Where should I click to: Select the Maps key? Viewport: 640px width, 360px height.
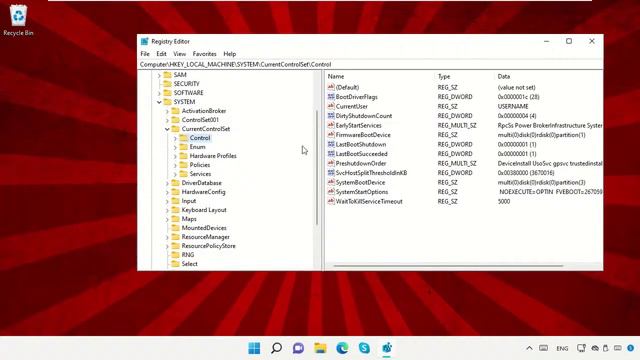[x=189, y=219]
